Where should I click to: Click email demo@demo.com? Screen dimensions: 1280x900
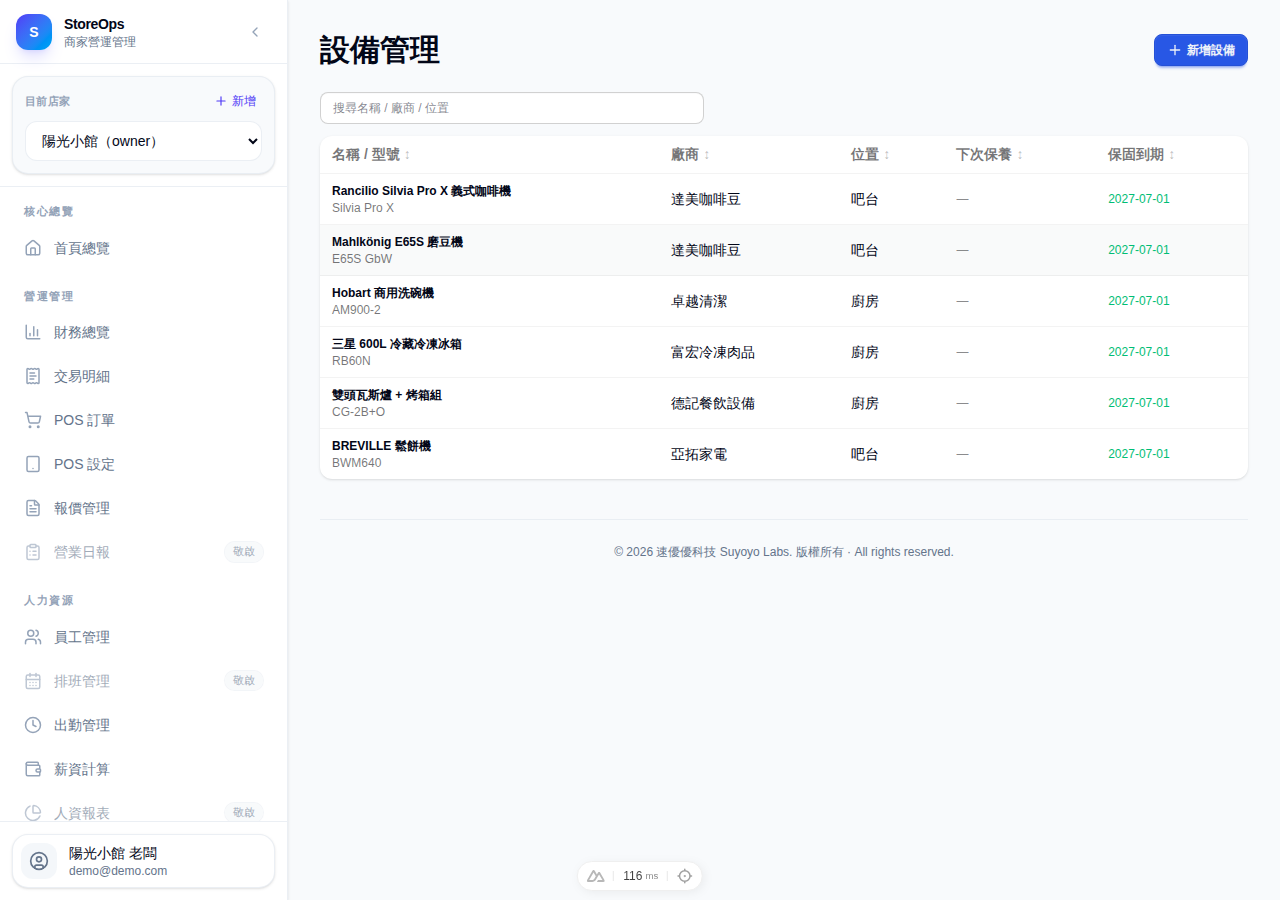click(118, 871)
